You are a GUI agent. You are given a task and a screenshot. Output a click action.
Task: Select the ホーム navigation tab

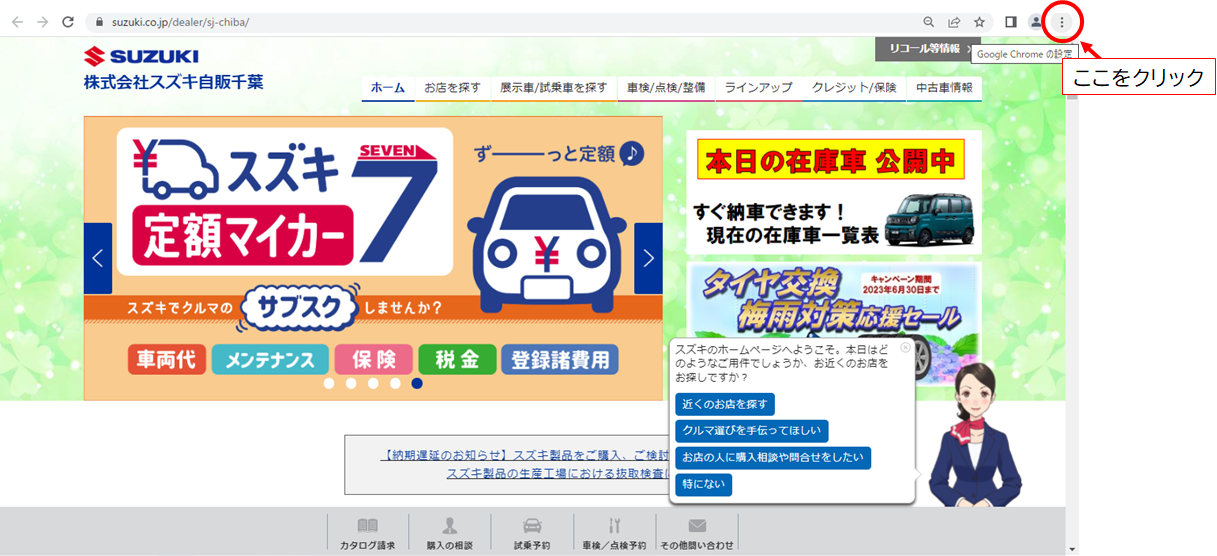click(388, 88)
